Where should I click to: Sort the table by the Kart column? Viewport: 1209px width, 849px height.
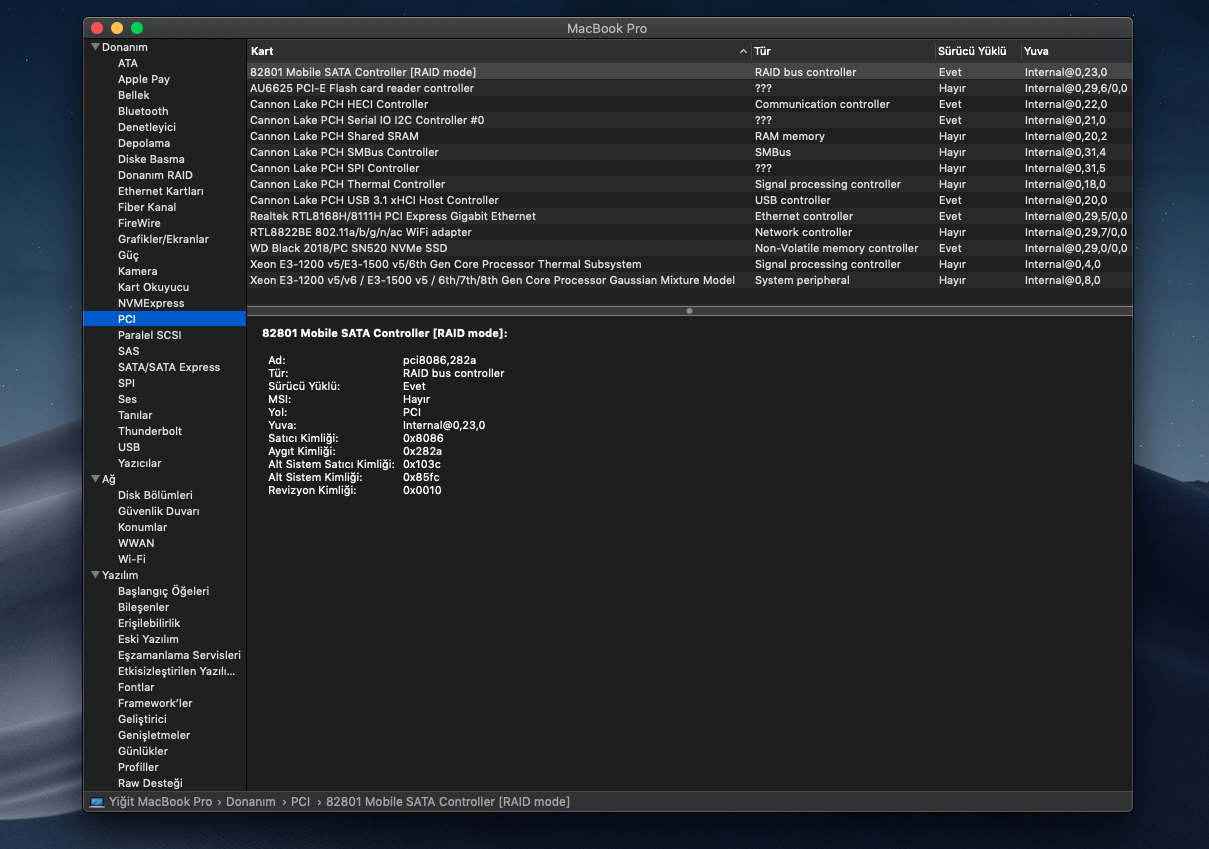498,51
